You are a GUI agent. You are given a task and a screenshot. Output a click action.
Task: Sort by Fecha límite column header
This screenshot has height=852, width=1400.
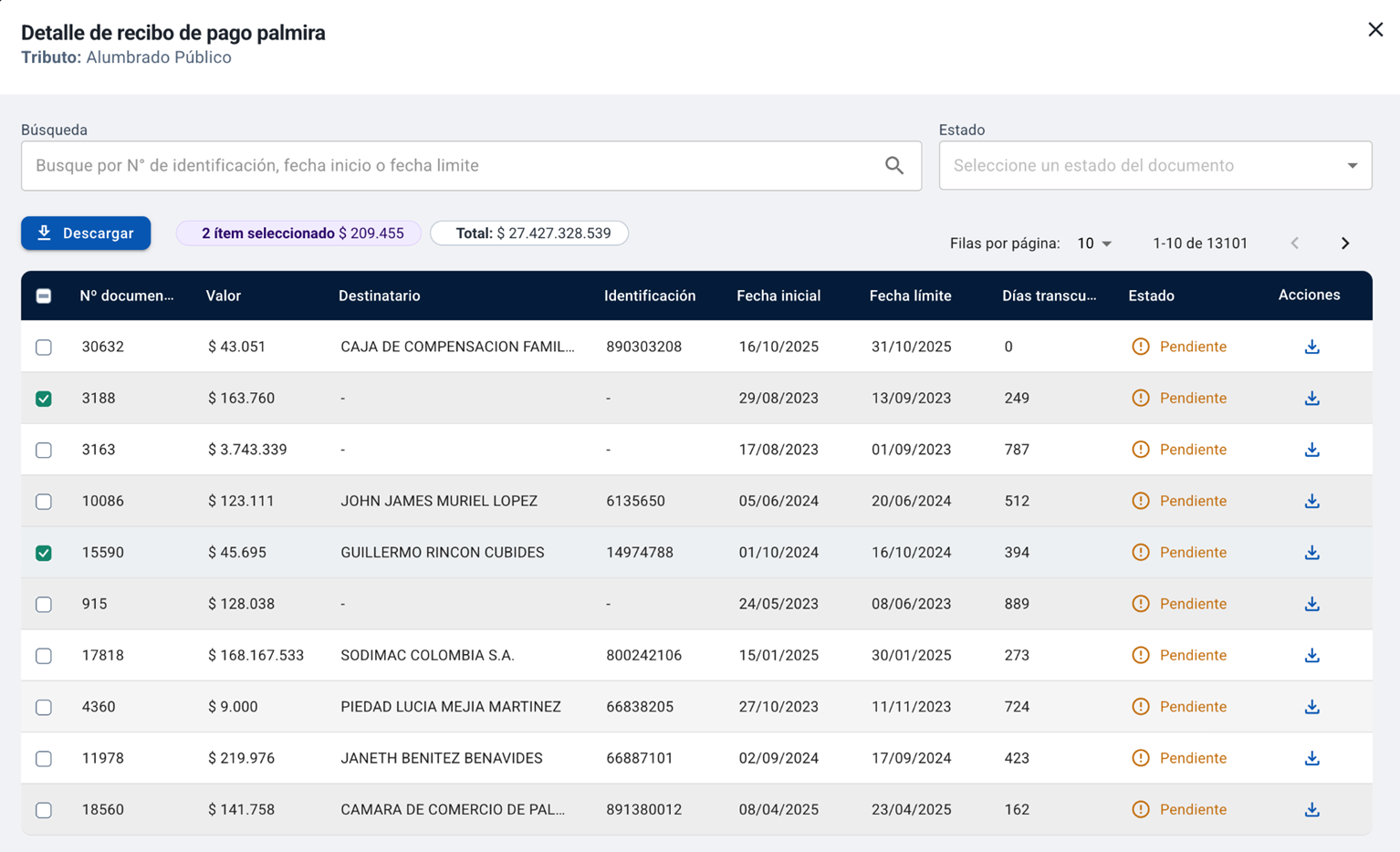coord(910,296)
